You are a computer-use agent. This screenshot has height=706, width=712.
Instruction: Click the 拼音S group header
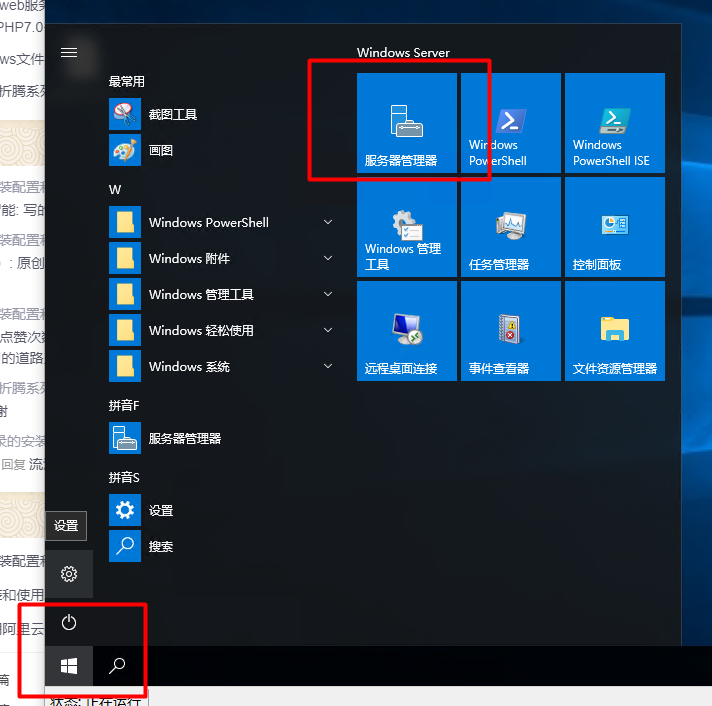(x=124, y=477)
